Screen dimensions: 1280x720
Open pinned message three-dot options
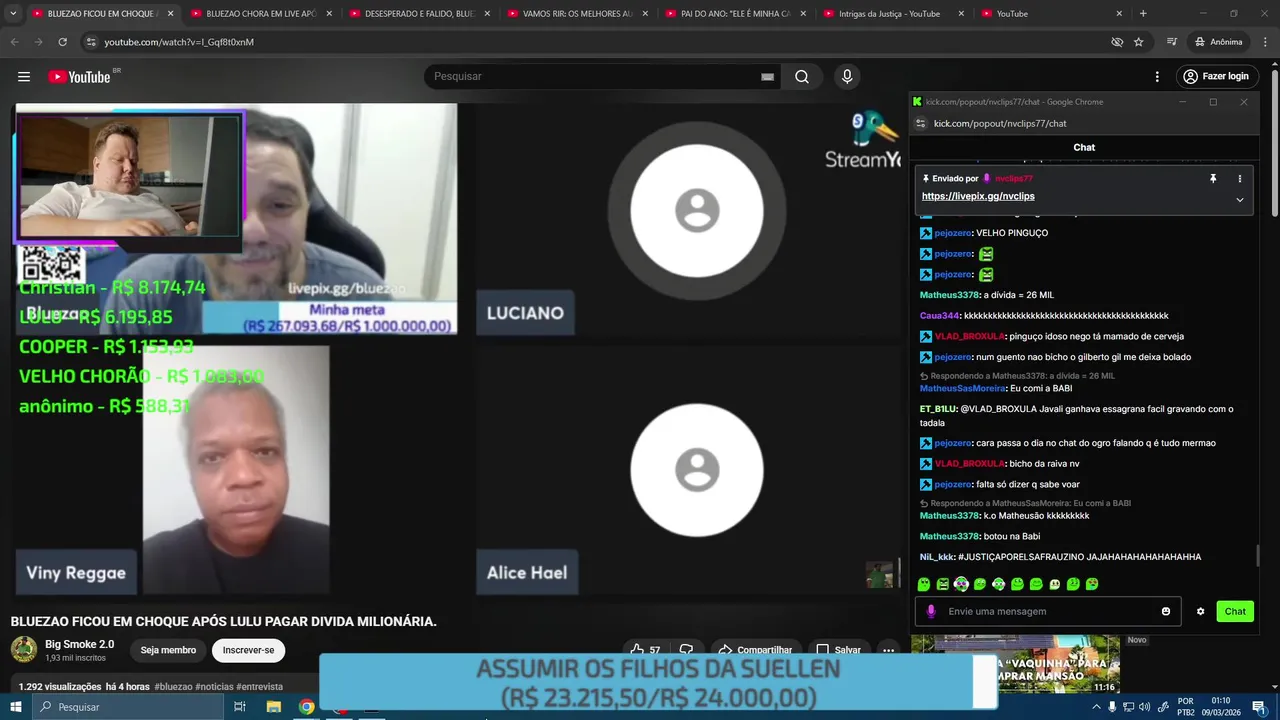coord(1239,178)
